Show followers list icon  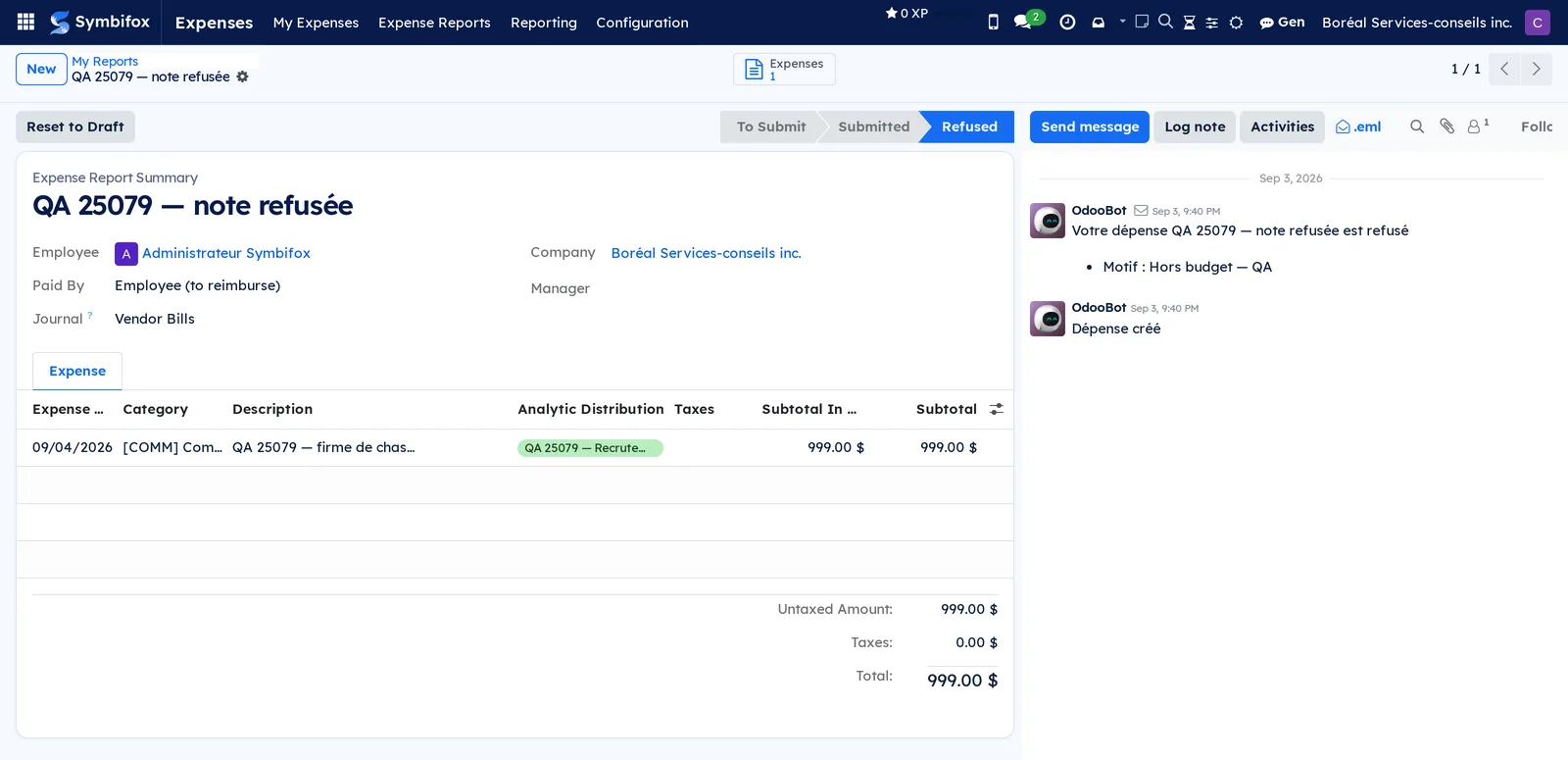[1478, 126]
